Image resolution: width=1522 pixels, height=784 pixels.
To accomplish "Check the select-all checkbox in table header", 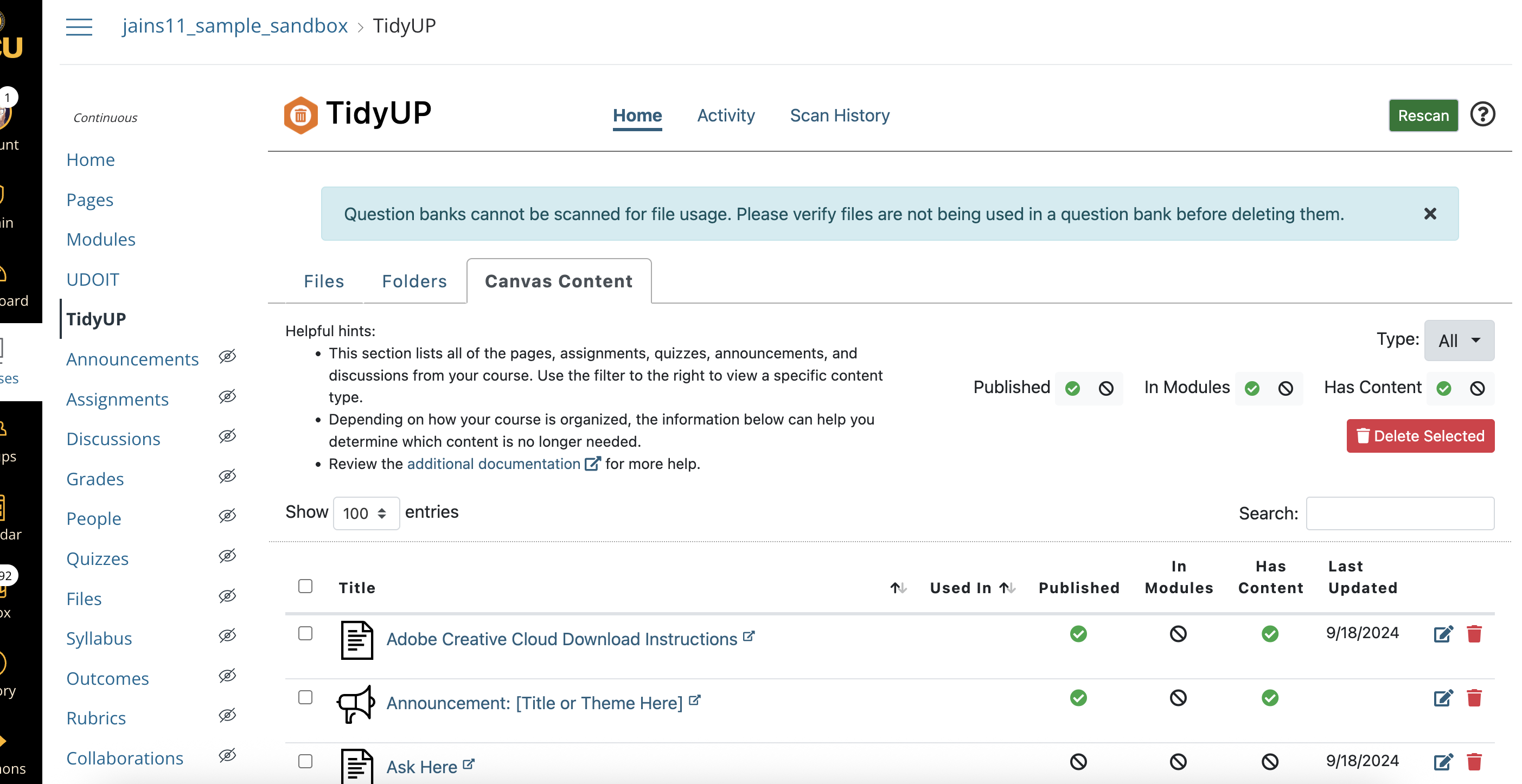I will (x=305, y=586).
